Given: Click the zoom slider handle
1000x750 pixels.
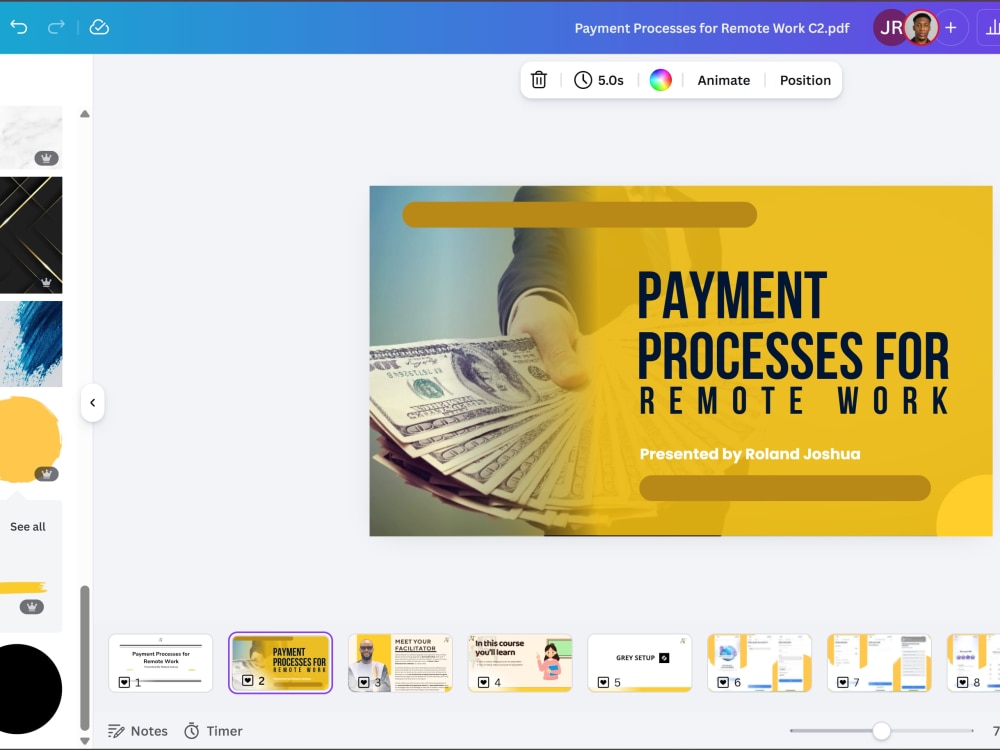Looking at the screenshot, I should click(x=881, y=731).
